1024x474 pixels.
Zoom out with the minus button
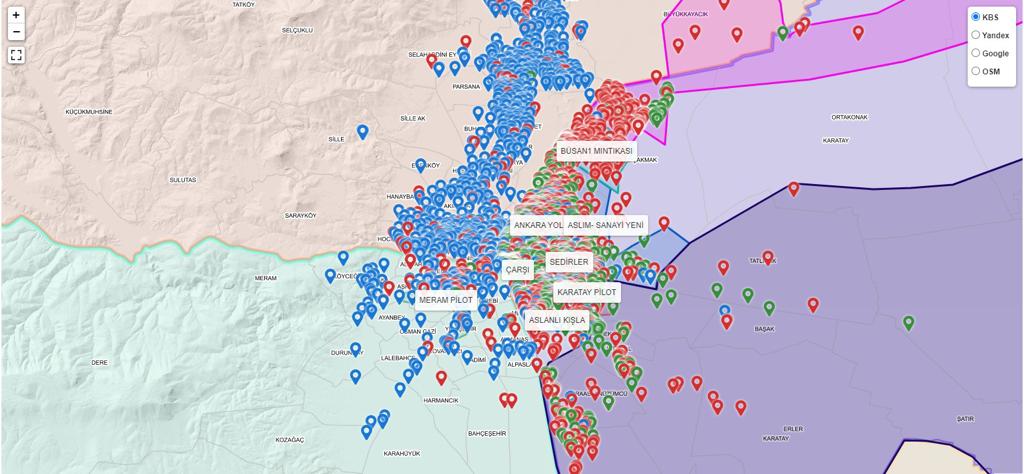[x=16, y=31]
